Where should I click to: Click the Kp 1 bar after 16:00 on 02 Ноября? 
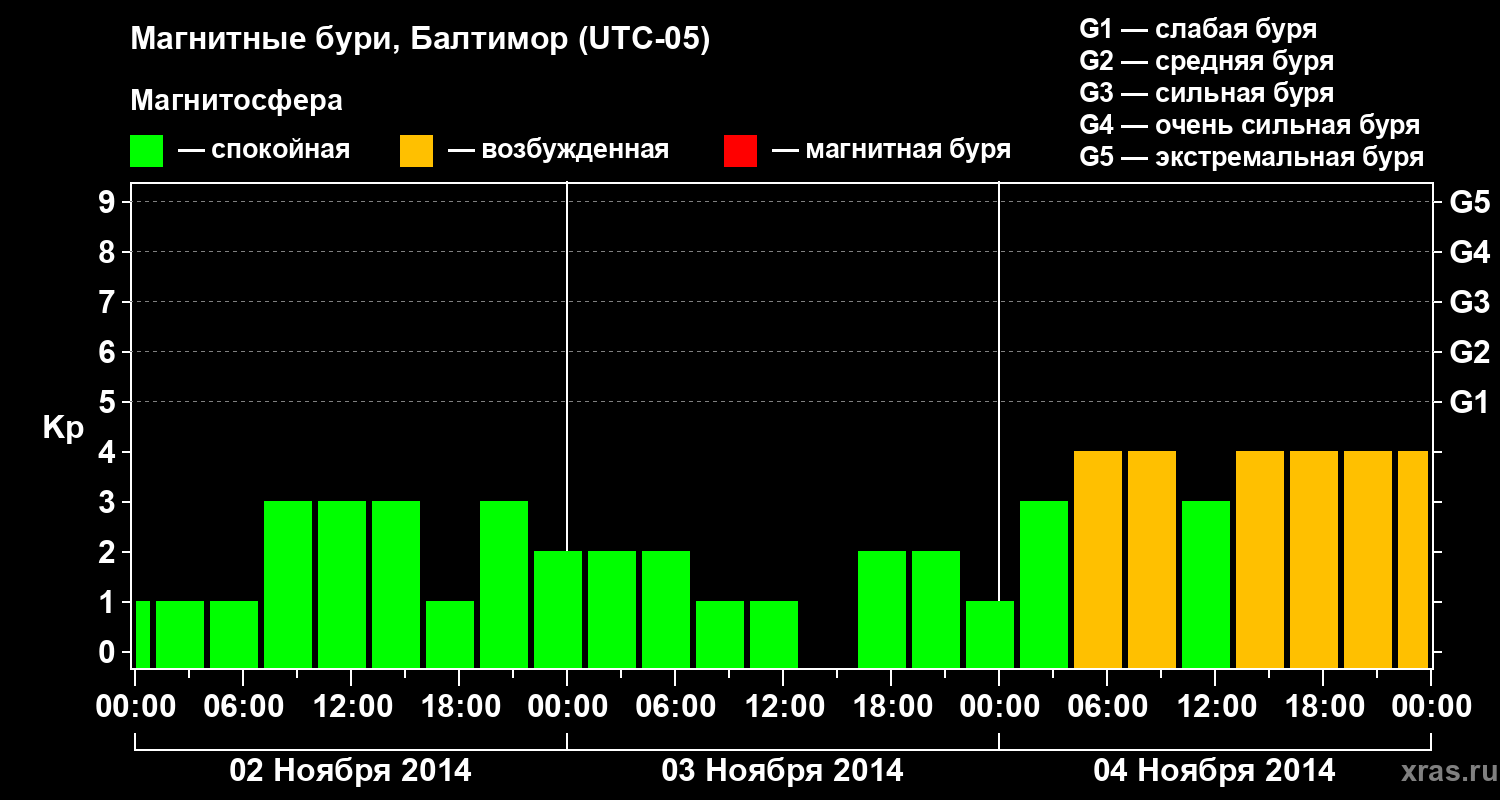(450, 634)
